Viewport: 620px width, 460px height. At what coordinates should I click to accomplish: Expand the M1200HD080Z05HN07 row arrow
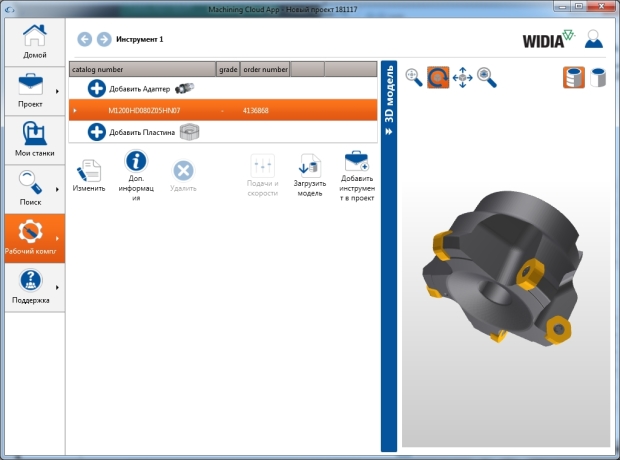(75, 110)
